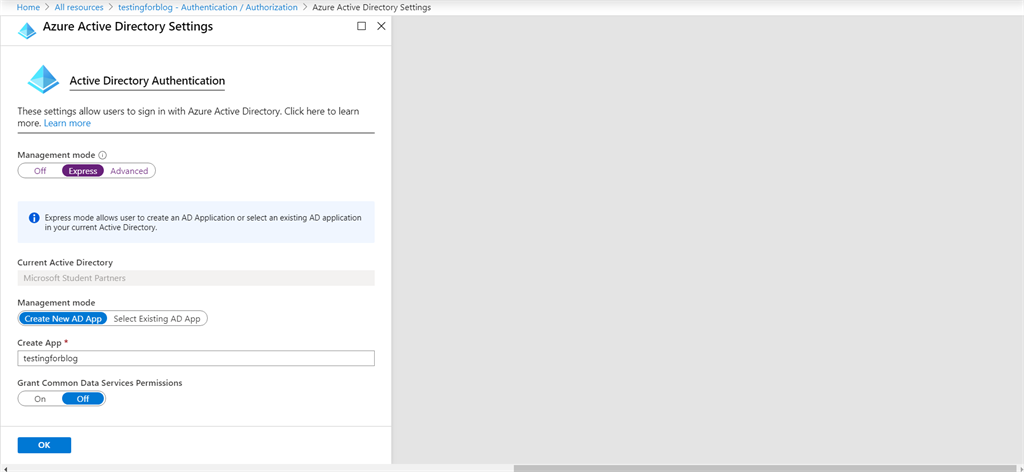Click the Create App label
This screenshot has width=1024, height=472.
pos(40,342)
